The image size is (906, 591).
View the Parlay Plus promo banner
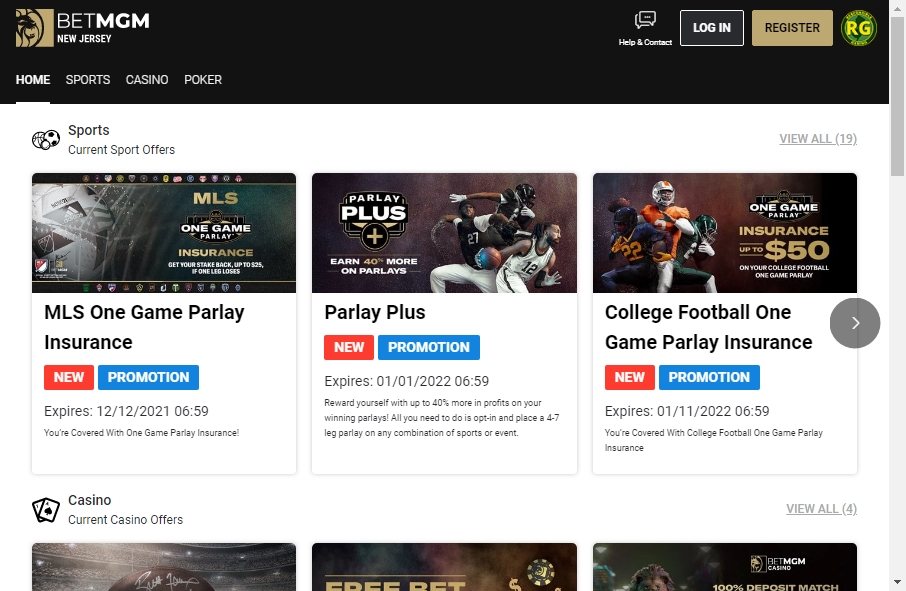tap(444, 233)
